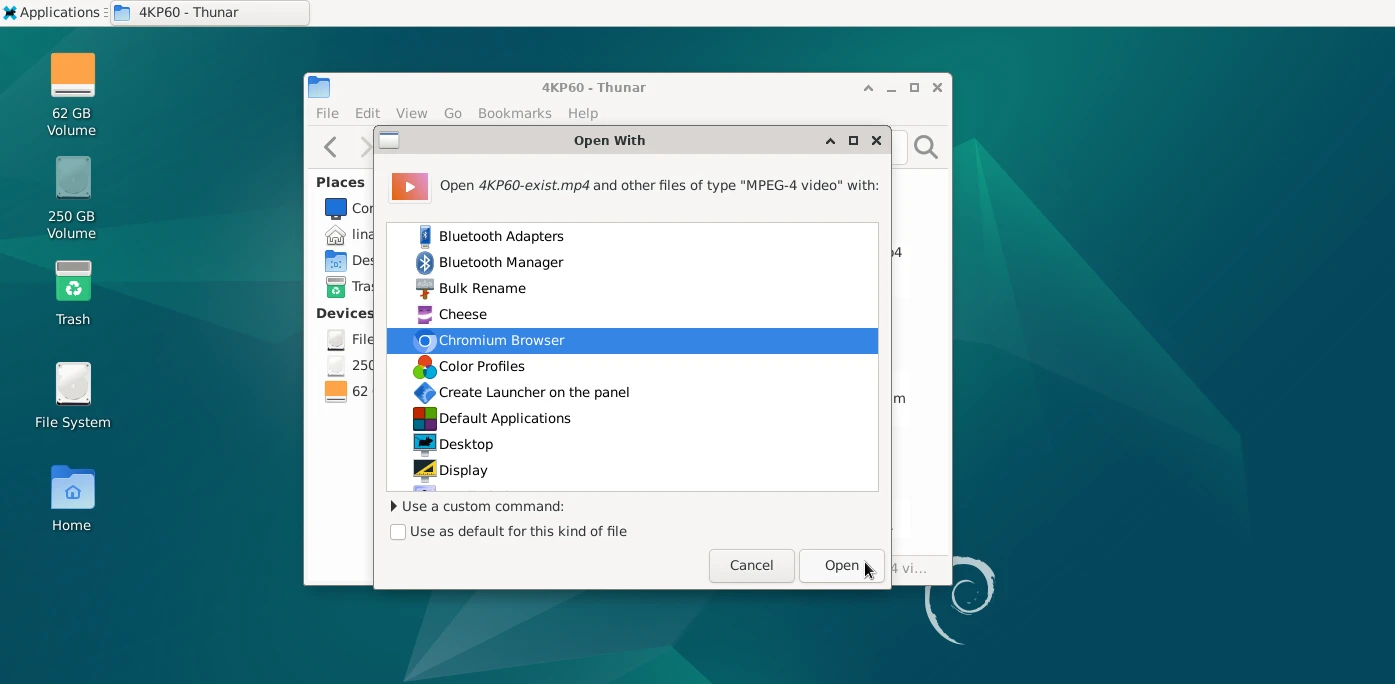Click the Bluetooth Manager icon
The width and height of the screenshot is (1395, 684).
(425, 263)
